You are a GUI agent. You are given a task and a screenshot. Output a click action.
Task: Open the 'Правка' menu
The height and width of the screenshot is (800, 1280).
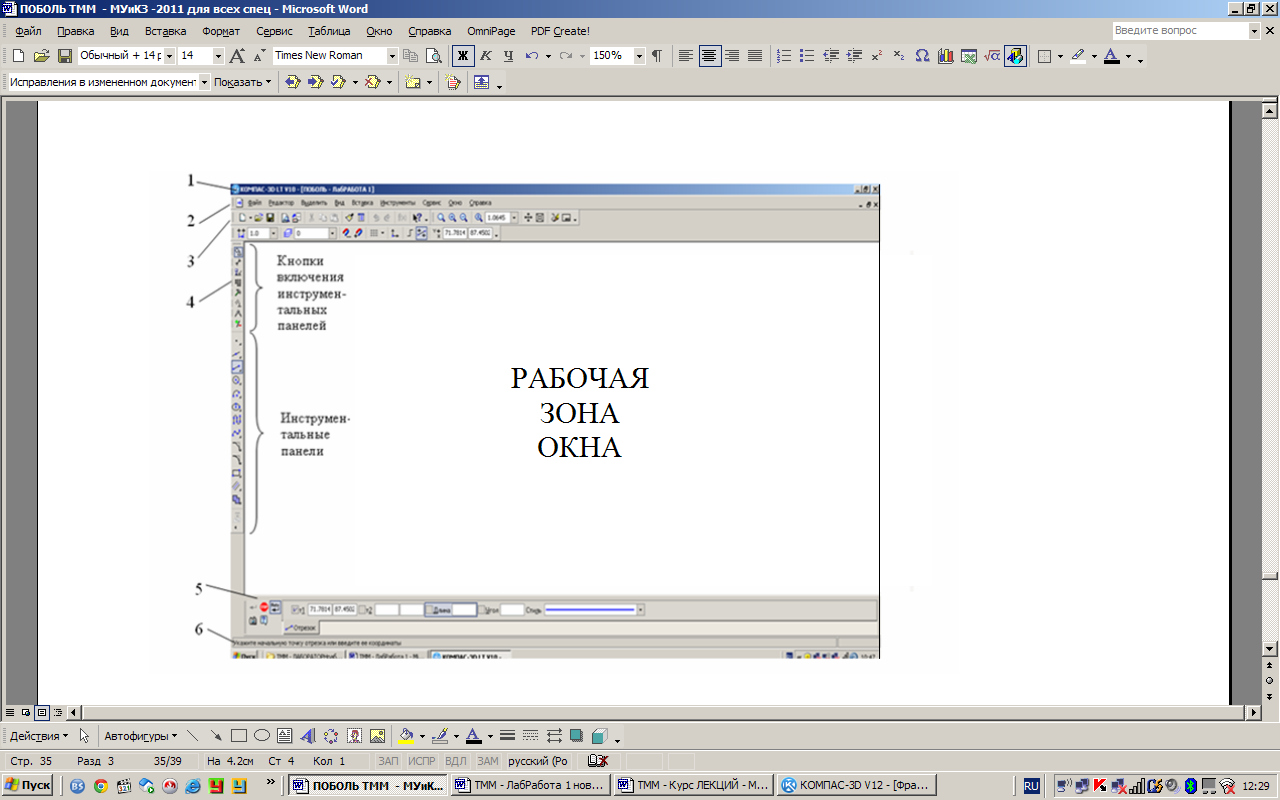coord(76,31)
